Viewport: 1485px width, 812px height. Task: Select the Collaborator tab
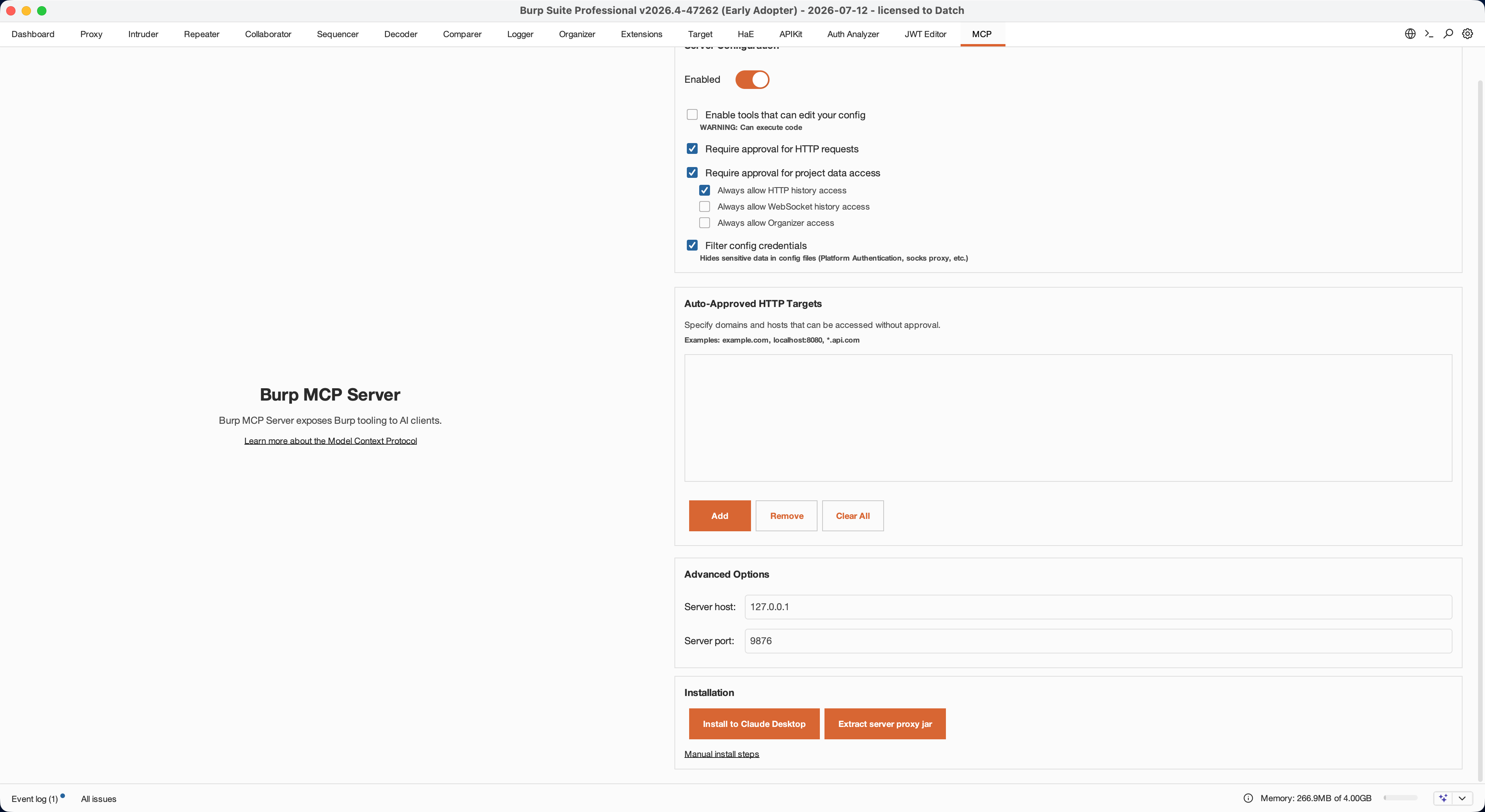(x=268, y=34)
